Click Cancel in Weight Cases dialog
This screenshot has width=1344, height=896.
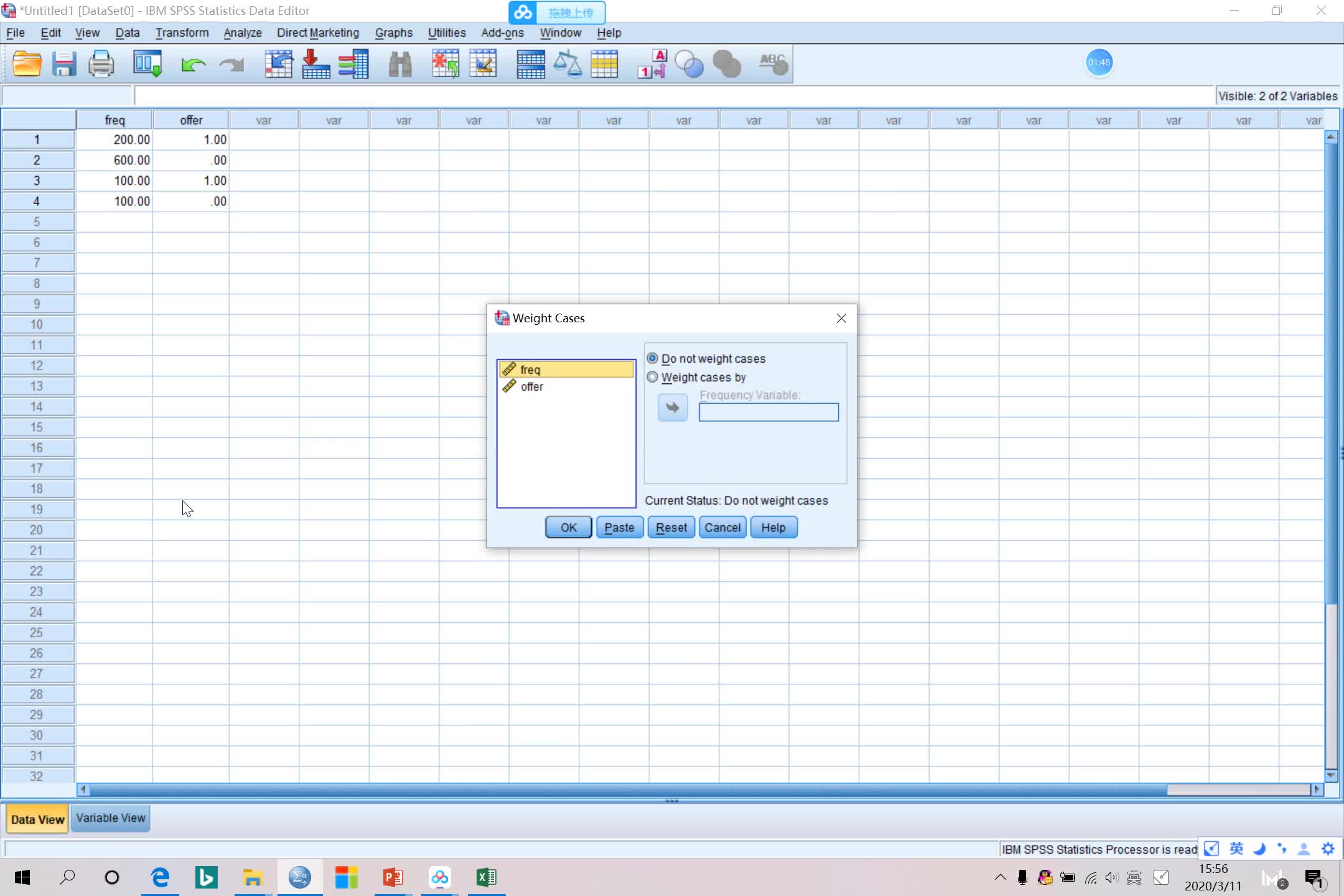pos(722,528)
